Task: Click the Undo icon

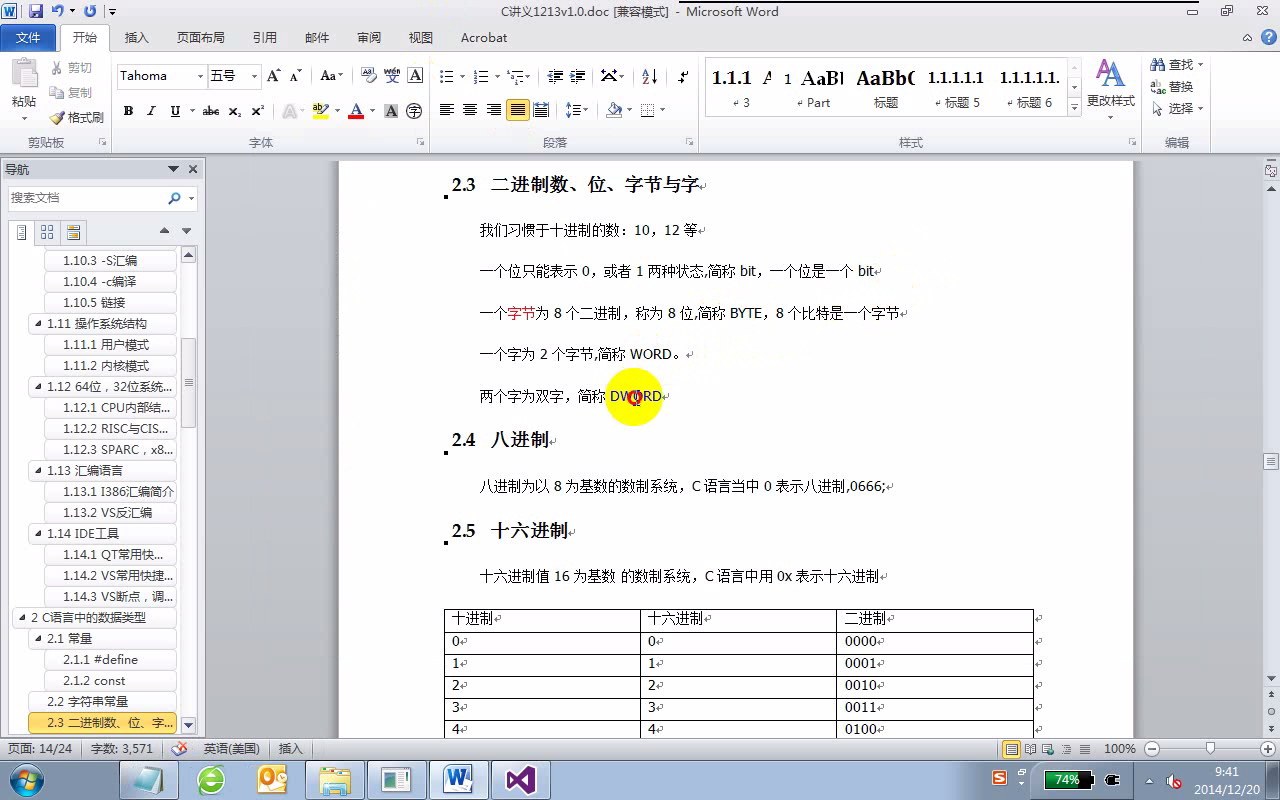Action: [58, 12]
